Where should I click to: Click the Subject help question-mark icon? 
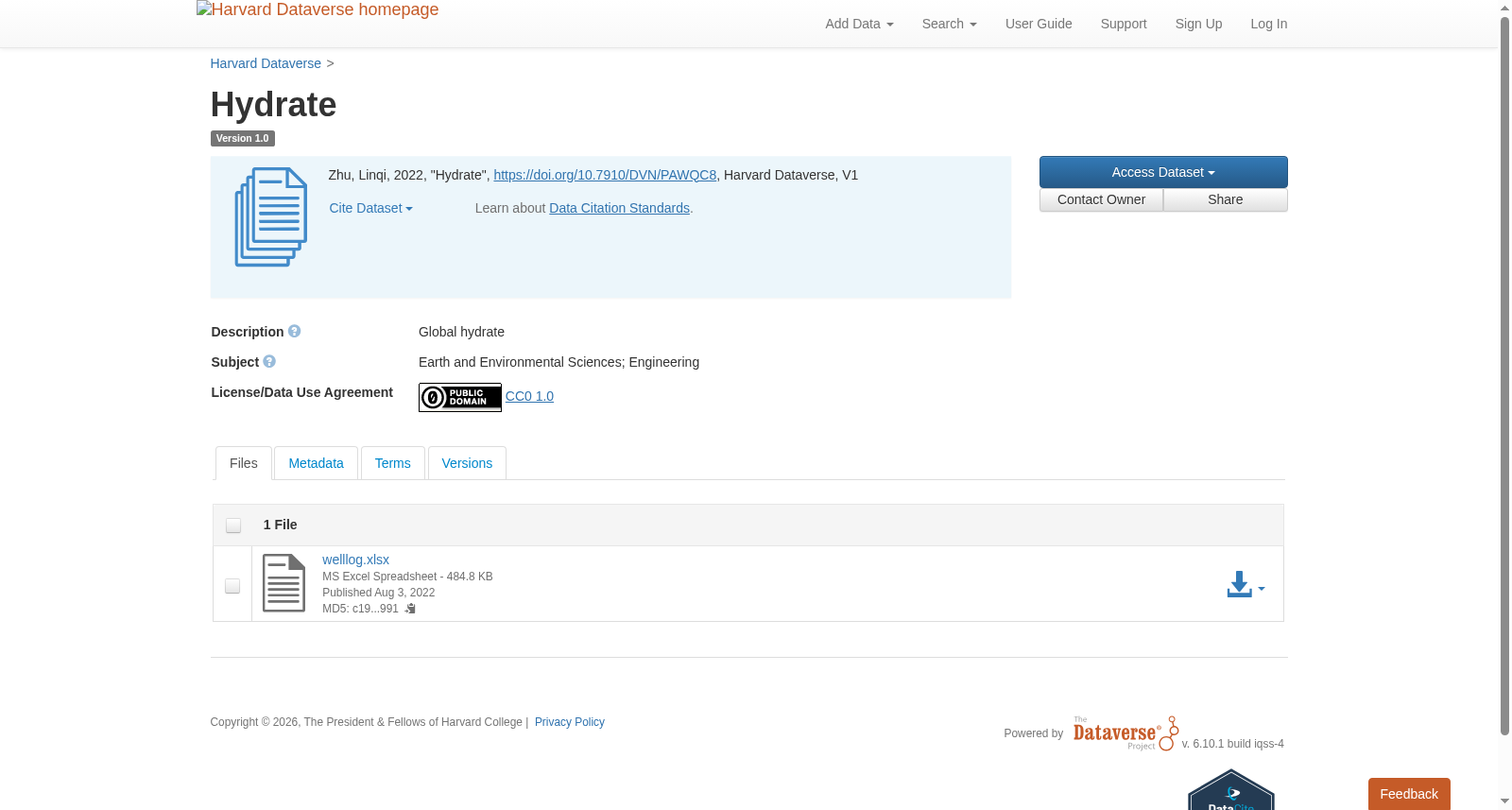click(x=269, y=362)
